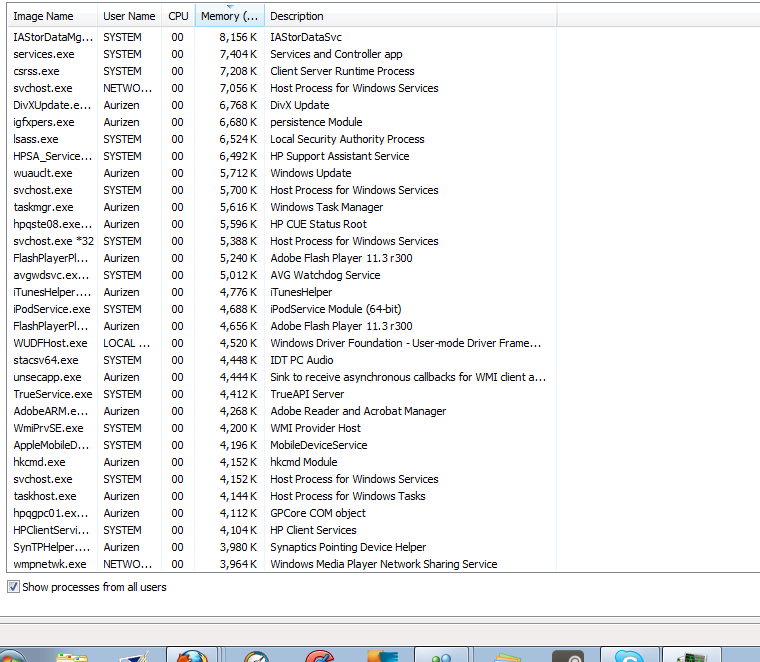Viewport: 760px width, 662px height.
Task: Open the Windows Start orb
Action: click(12, 657)
